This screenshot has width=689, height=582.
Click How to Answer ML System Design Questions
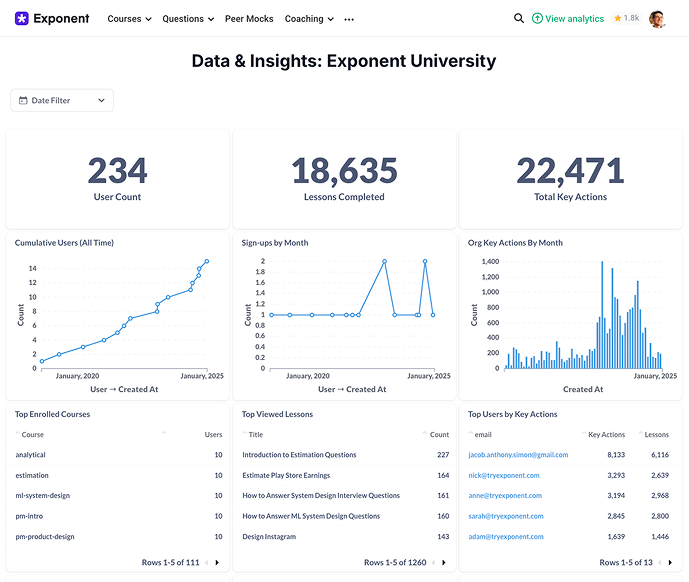[x=311, y=517]
